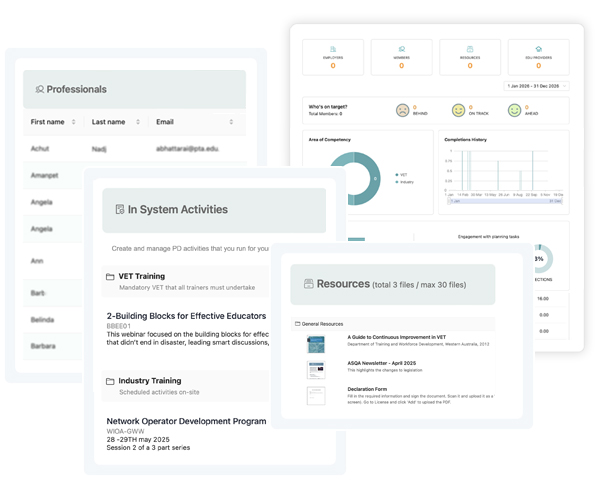This screenshot has width=600, height=484.
Task: Open the Declaration Form resource
Action: tap(367, 389)
